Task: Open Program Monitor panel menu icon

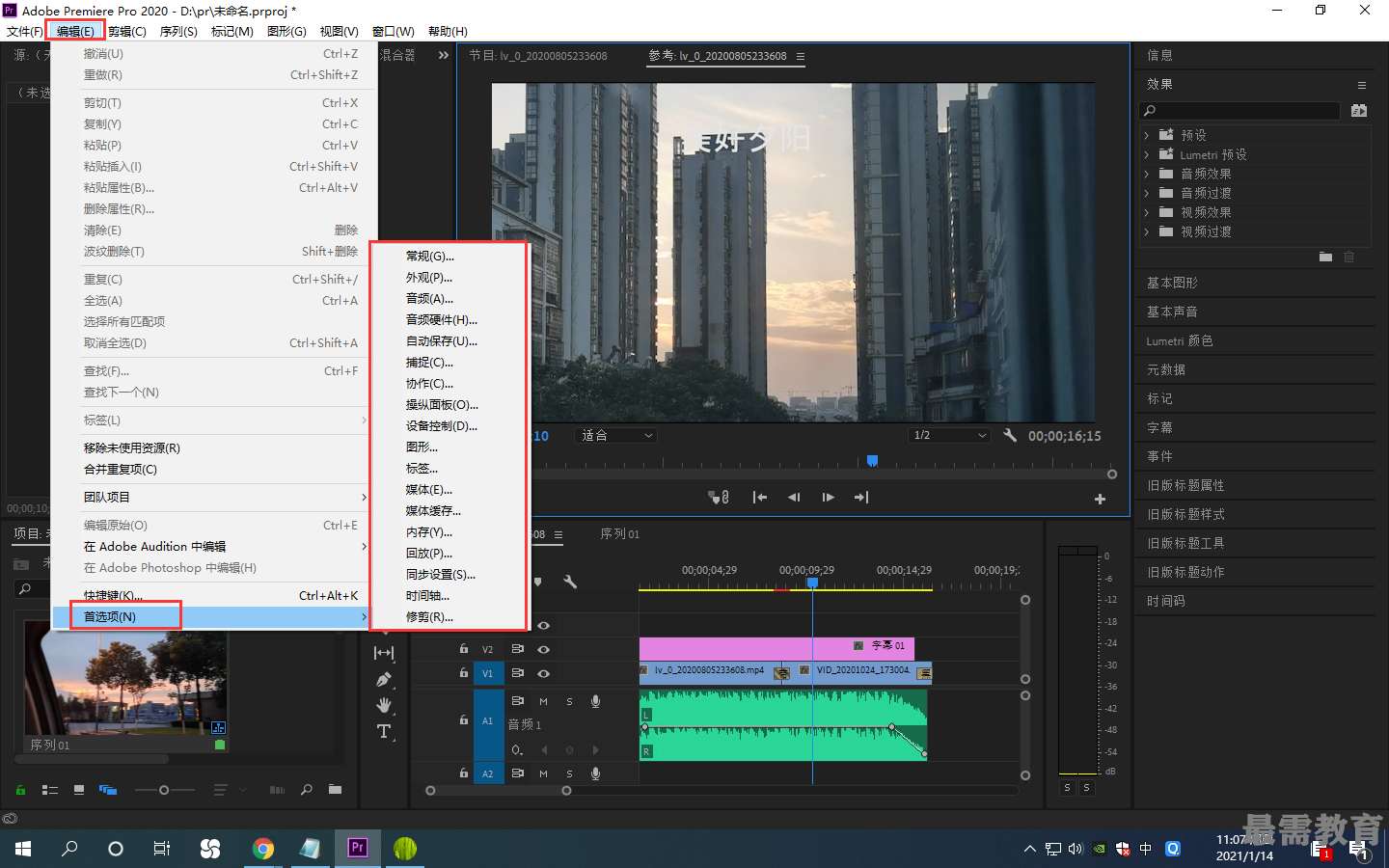Action: pyautogui.click(x=801, y=57)
